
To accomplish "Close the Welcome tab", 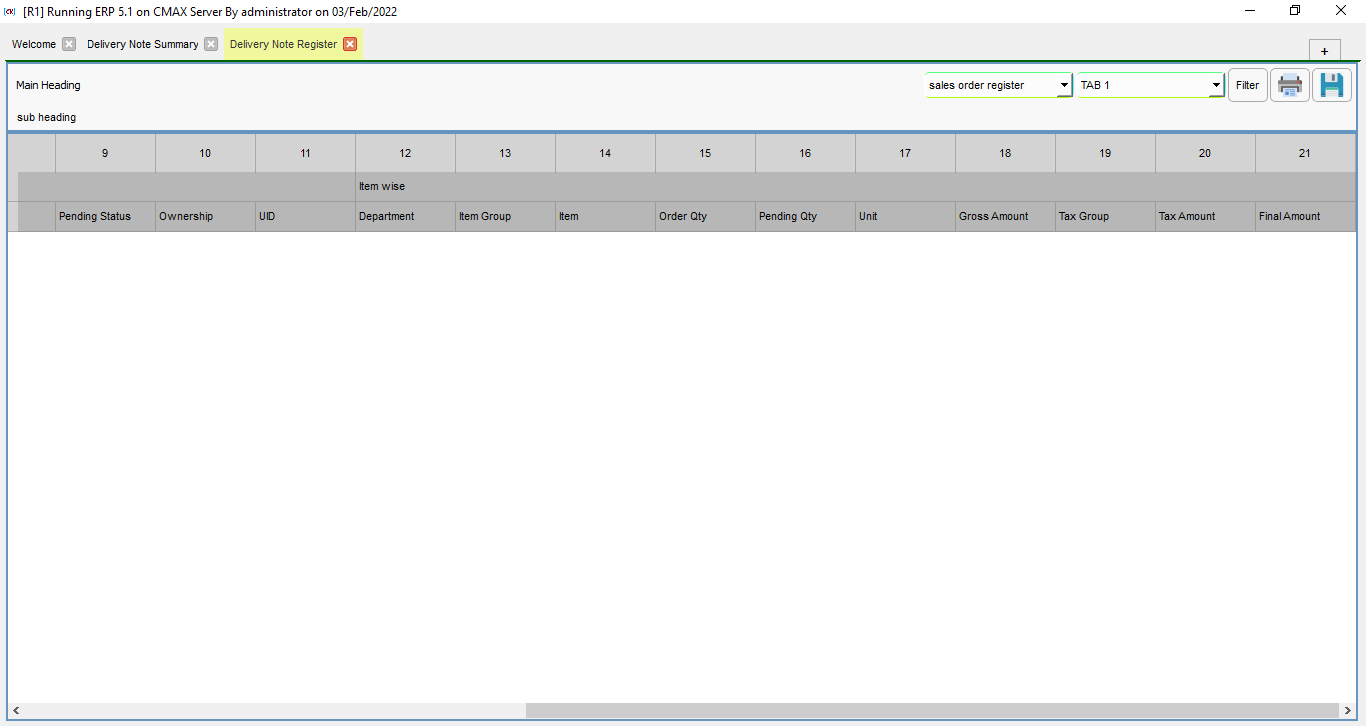I will pos(67,44).
